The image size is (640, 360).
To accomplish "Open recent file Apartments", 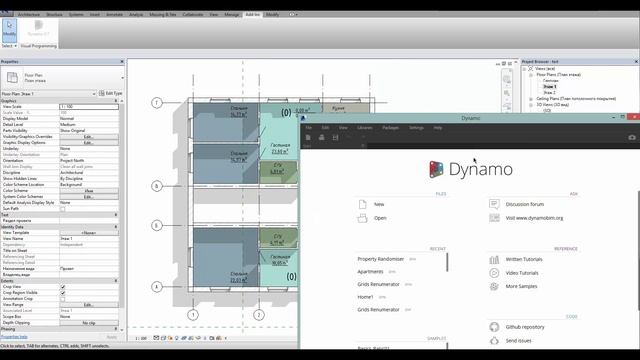I will [x=370, y=272].
